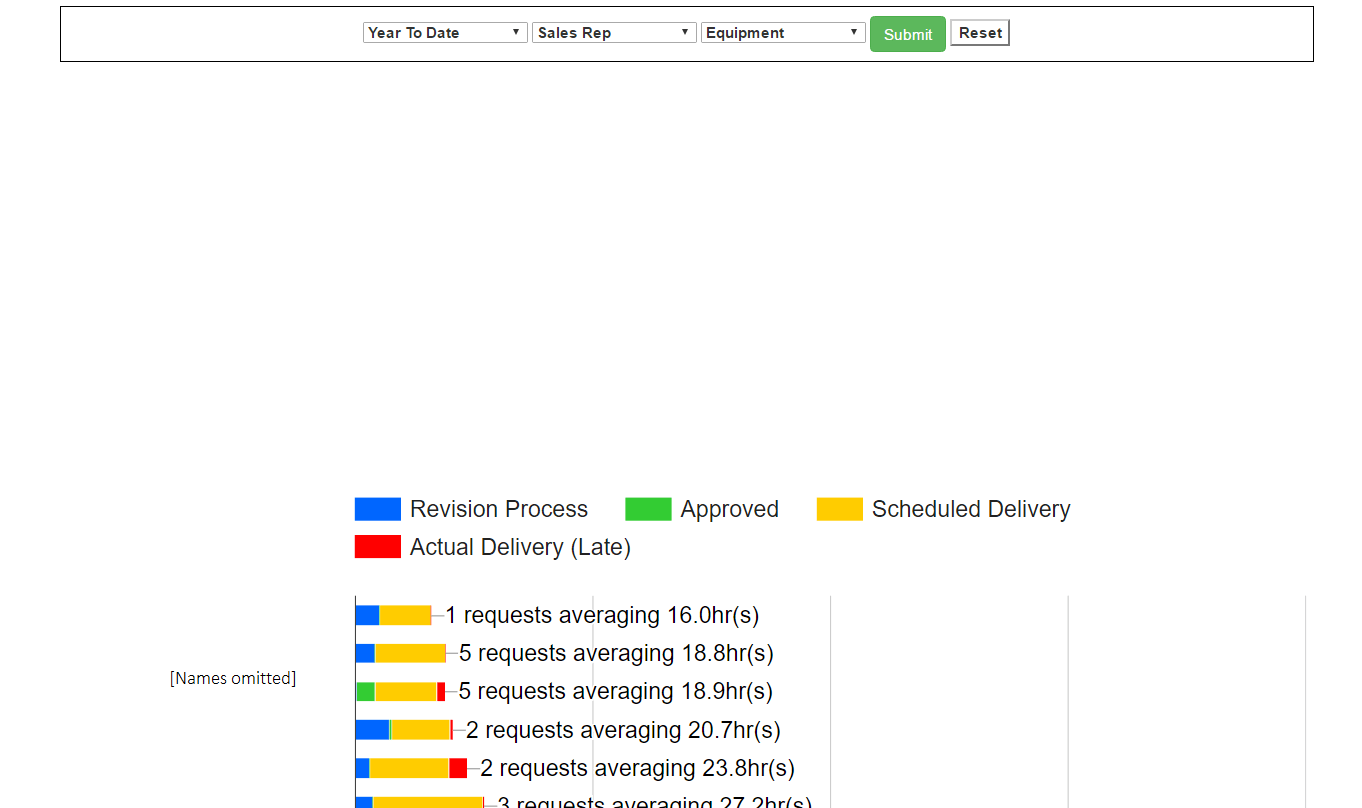Click the yellow segment of the 20.7hr(s) bar
The image size is (1362, 808).
coord(420,730)
